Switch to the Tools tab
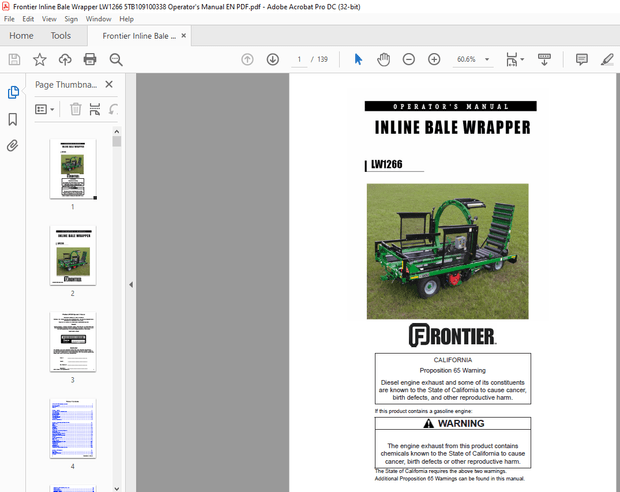Screen dimensions: 620x492 tap(60, 36)
